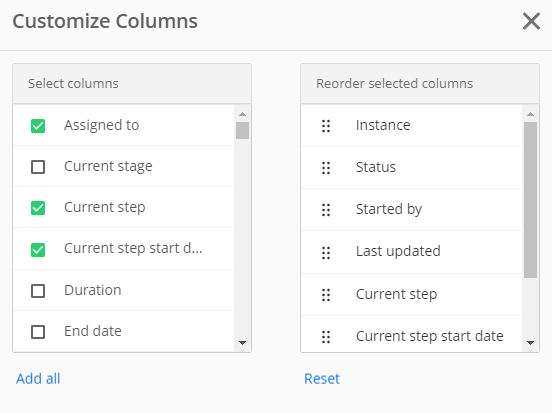Click the Select columns scrollbar thumb
552x413 pixels.
click(x=242, y=130)
